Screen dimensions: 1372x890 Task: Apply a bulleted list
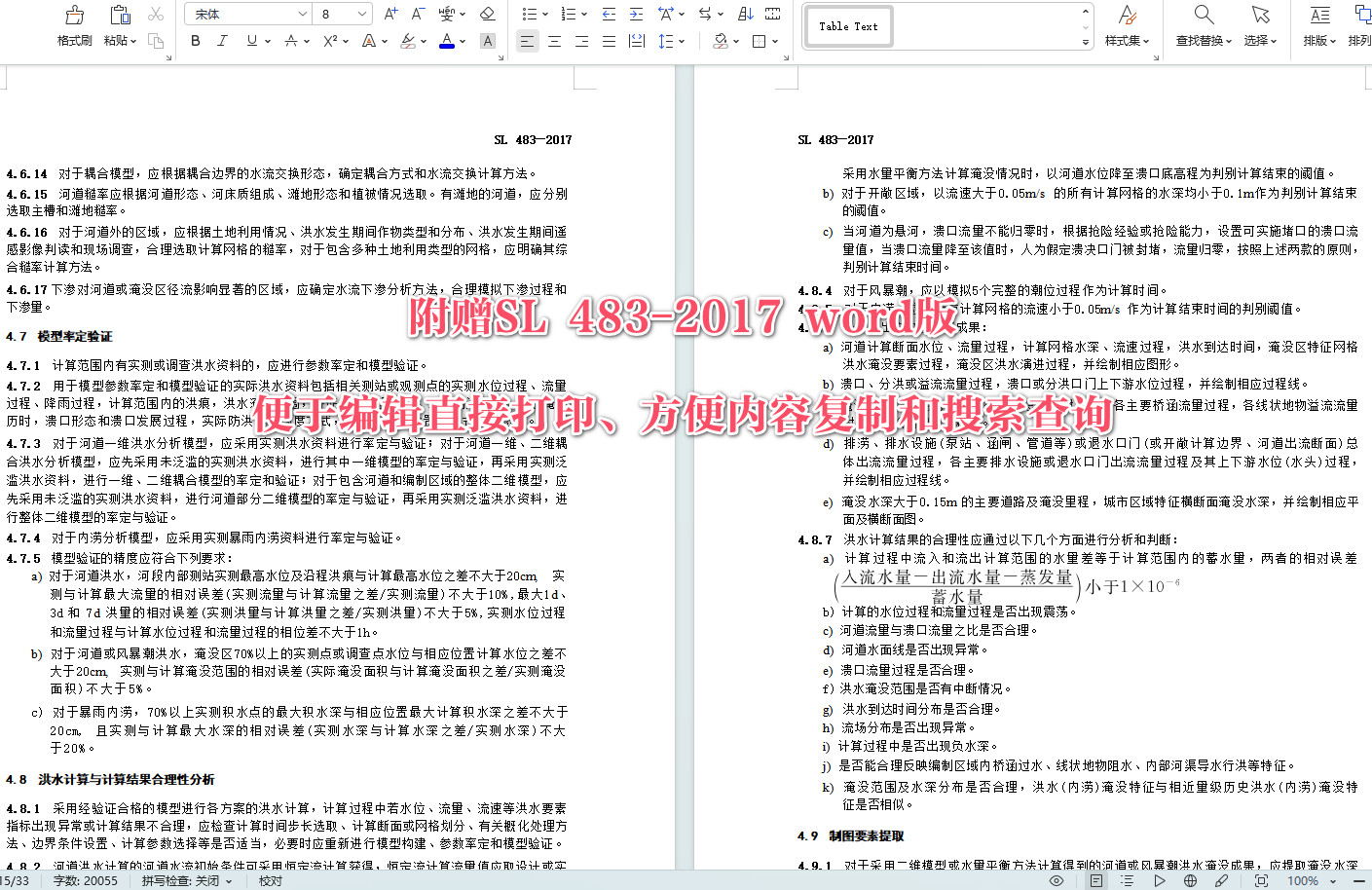(x=531, y=14)
